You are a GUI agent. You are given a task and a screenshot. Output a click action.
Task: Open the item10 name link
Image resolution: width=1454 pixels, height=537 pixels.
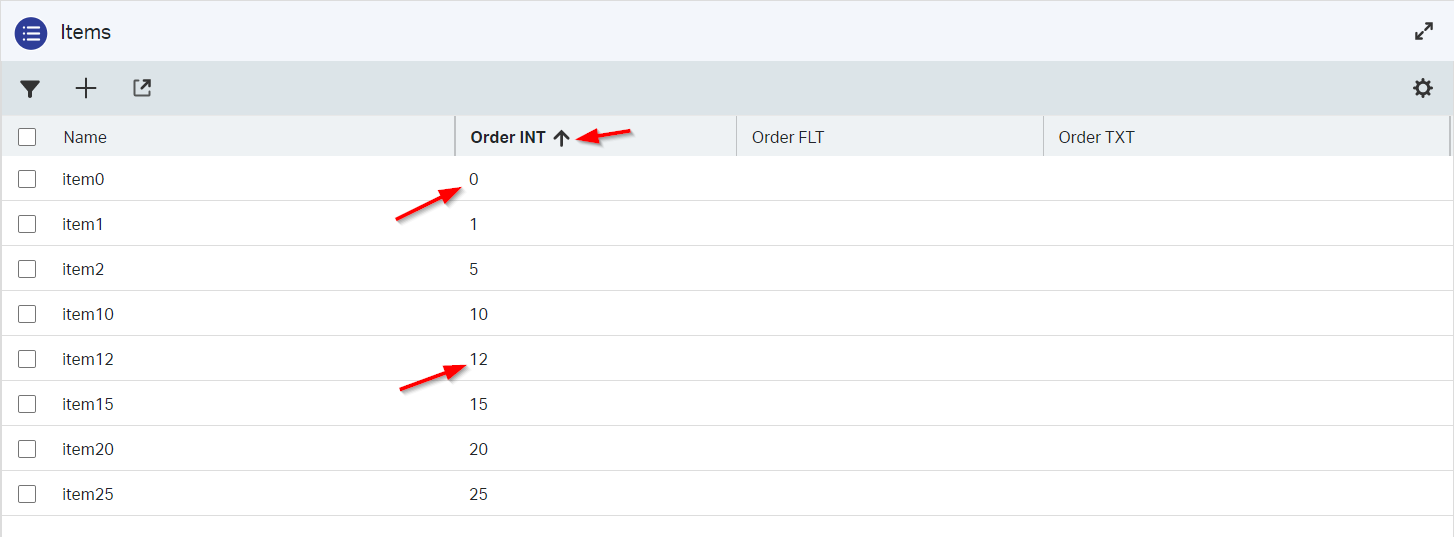(x=88, y=314)
